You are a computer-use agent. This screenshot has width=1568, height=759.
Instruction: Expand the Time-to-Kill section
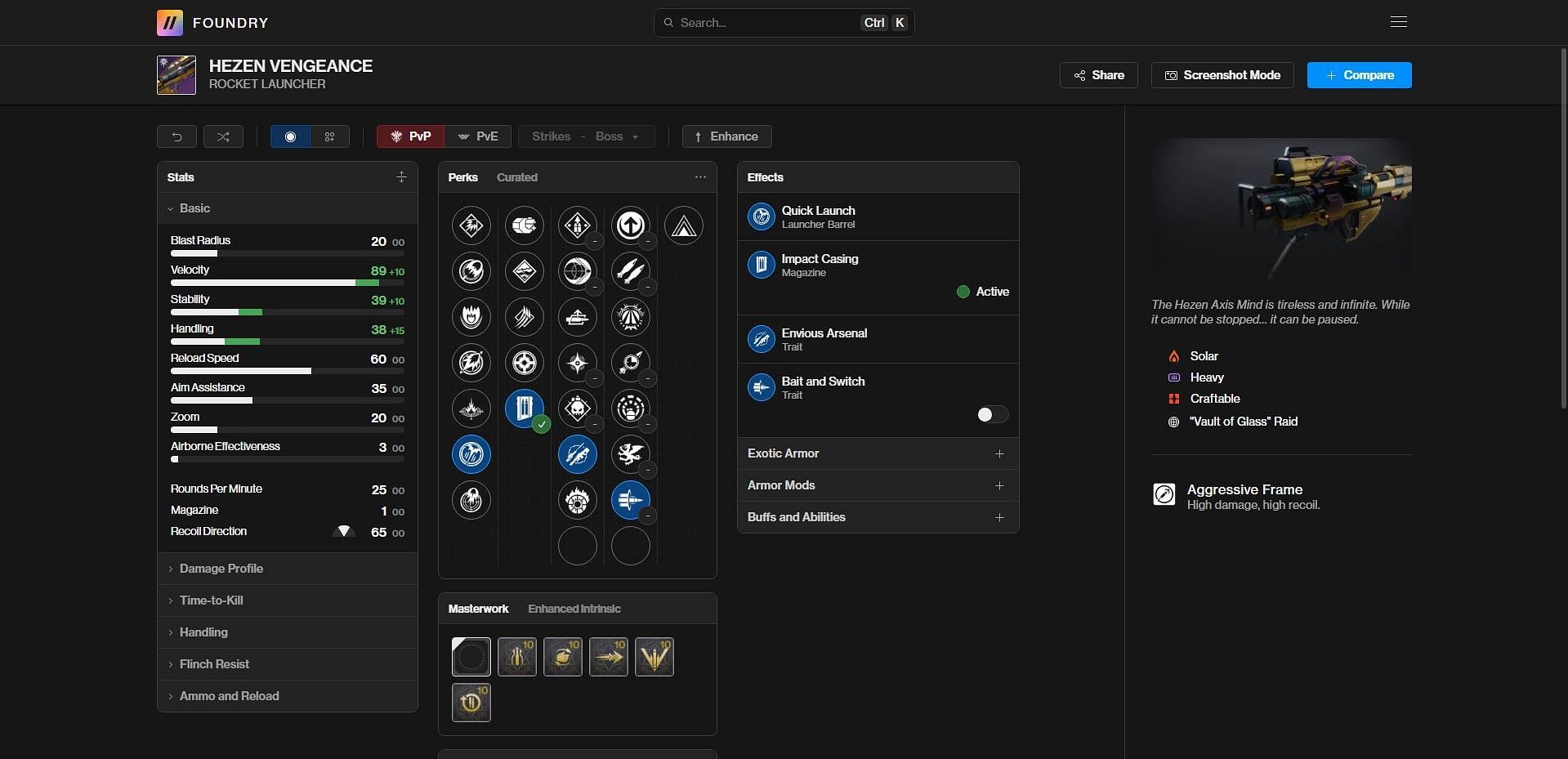288,601
